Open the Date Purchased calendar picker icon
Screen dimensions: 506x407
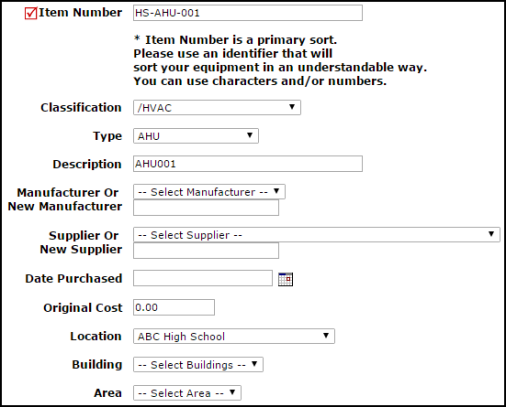pos(285,279)
